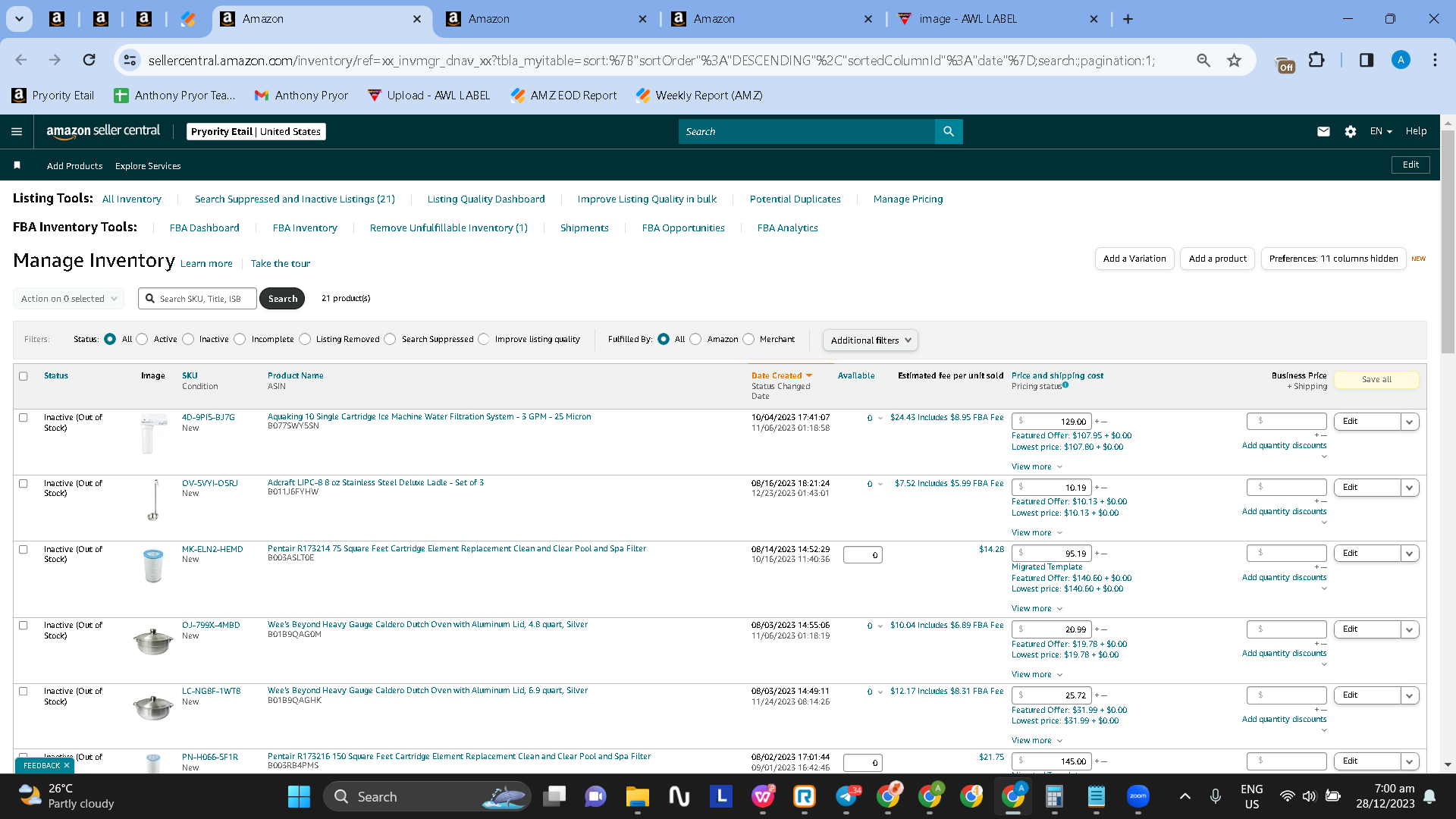Click the extension icon labeled Off
The height and width of the screenshot is (819, 1456).
tap(1285, 64)
